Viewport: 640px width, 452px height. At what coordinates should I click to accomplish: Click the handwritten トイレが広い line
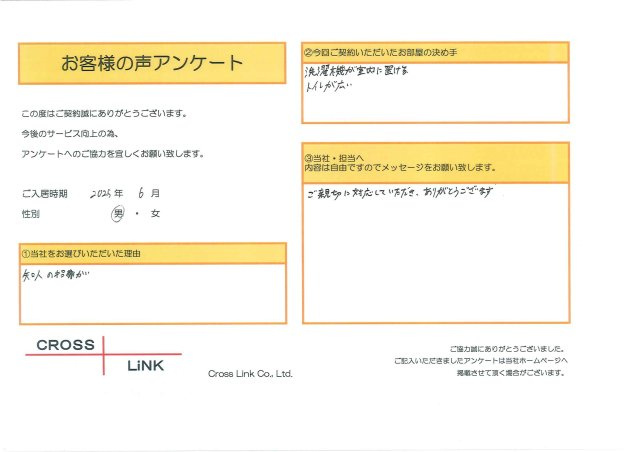[x=329, y=86]
